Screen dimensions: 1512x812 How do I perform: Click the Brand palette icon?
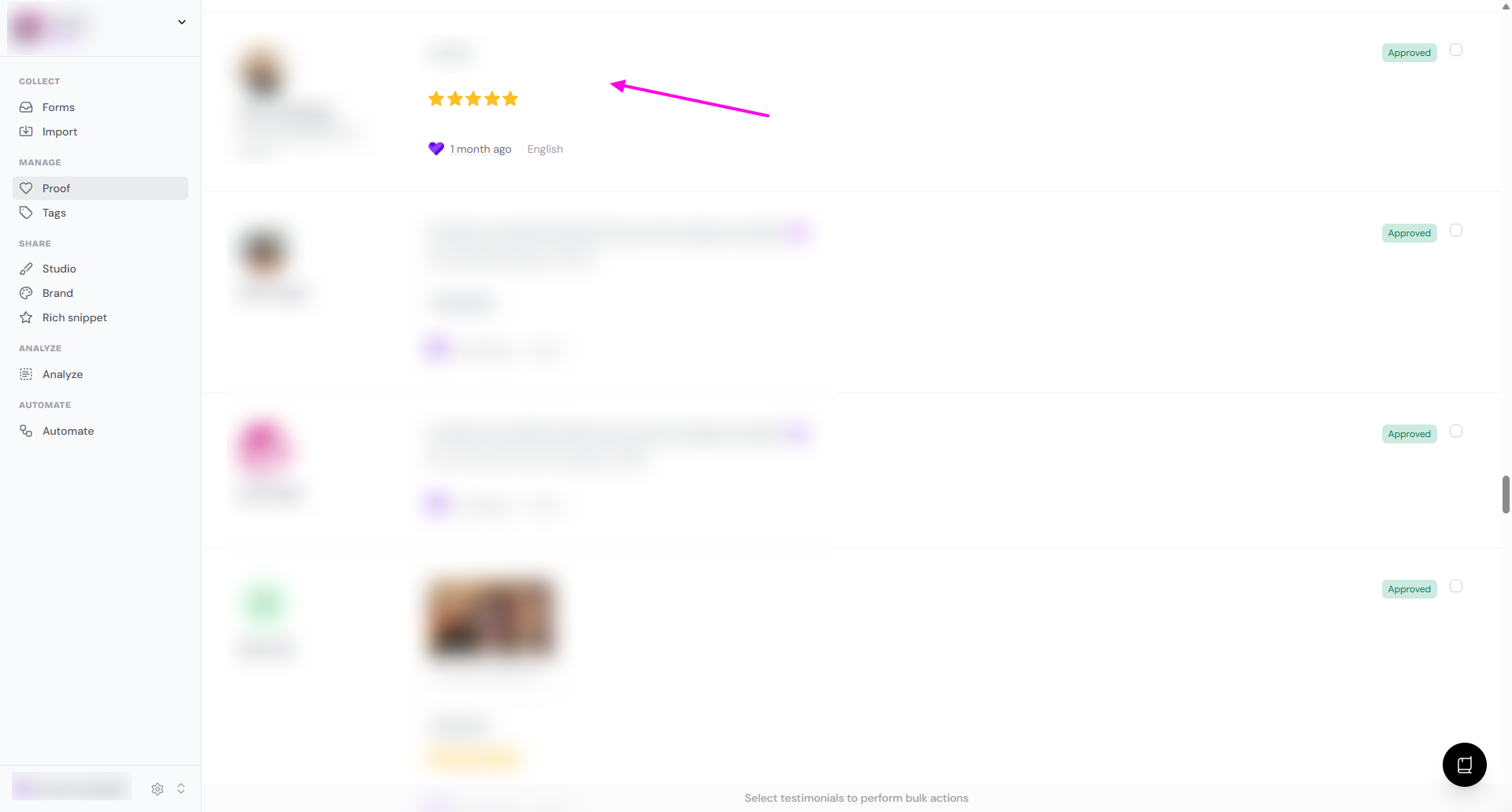coord(26,293)
